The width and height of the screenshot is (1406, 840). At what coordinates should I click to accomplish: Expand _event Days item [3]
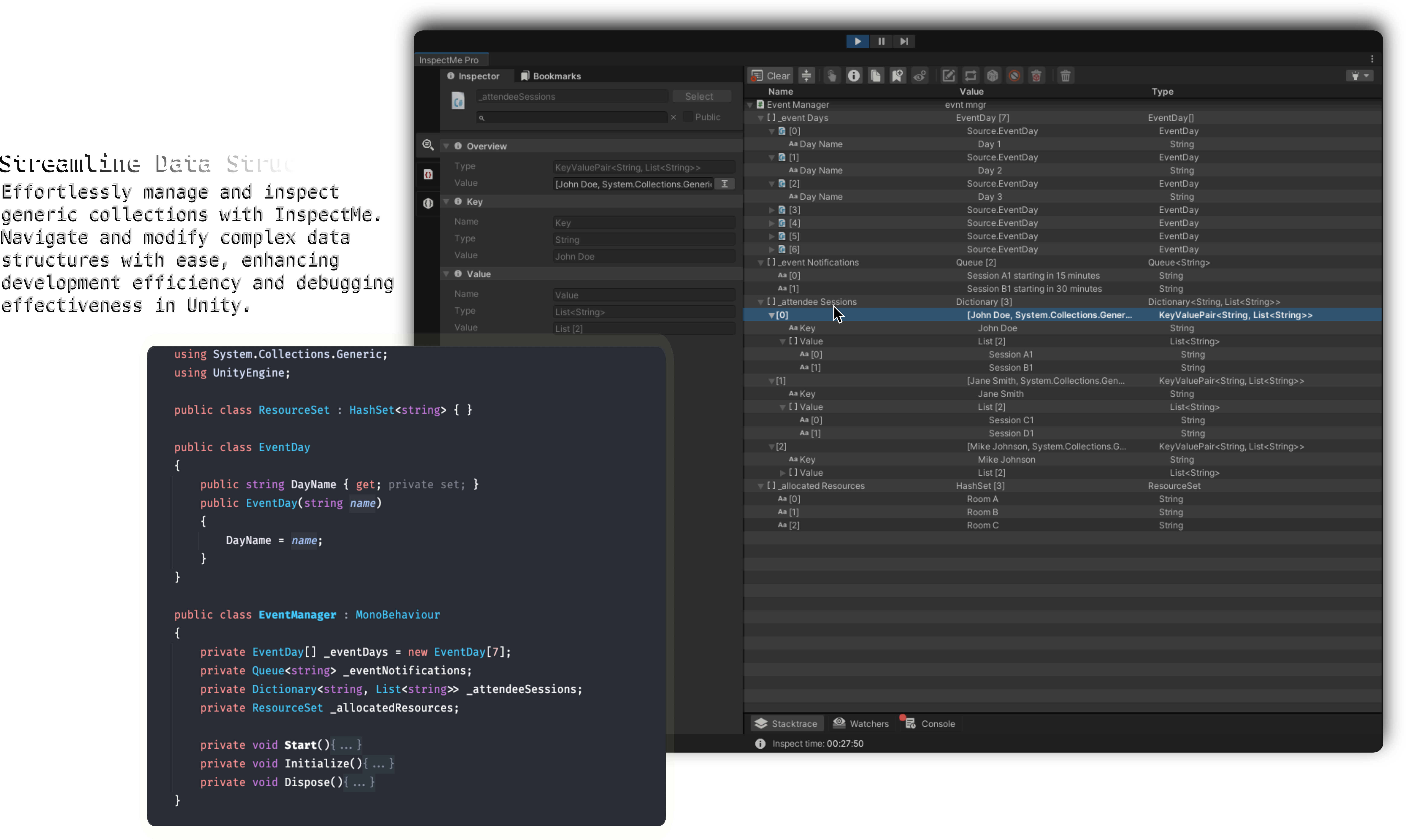(771, 210)
